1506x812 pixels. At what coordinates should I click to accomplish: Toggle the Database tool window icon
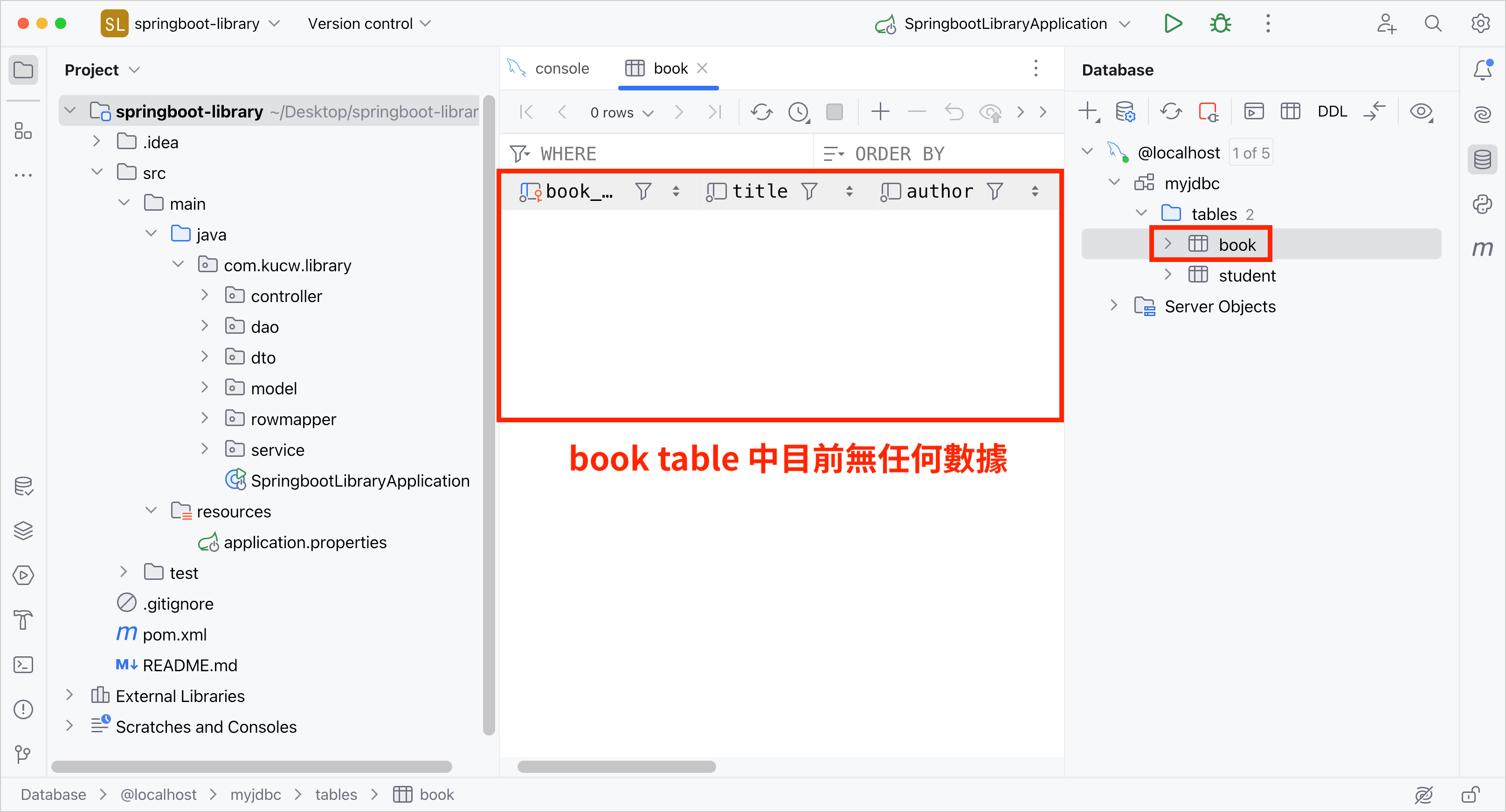point(1482,159)
